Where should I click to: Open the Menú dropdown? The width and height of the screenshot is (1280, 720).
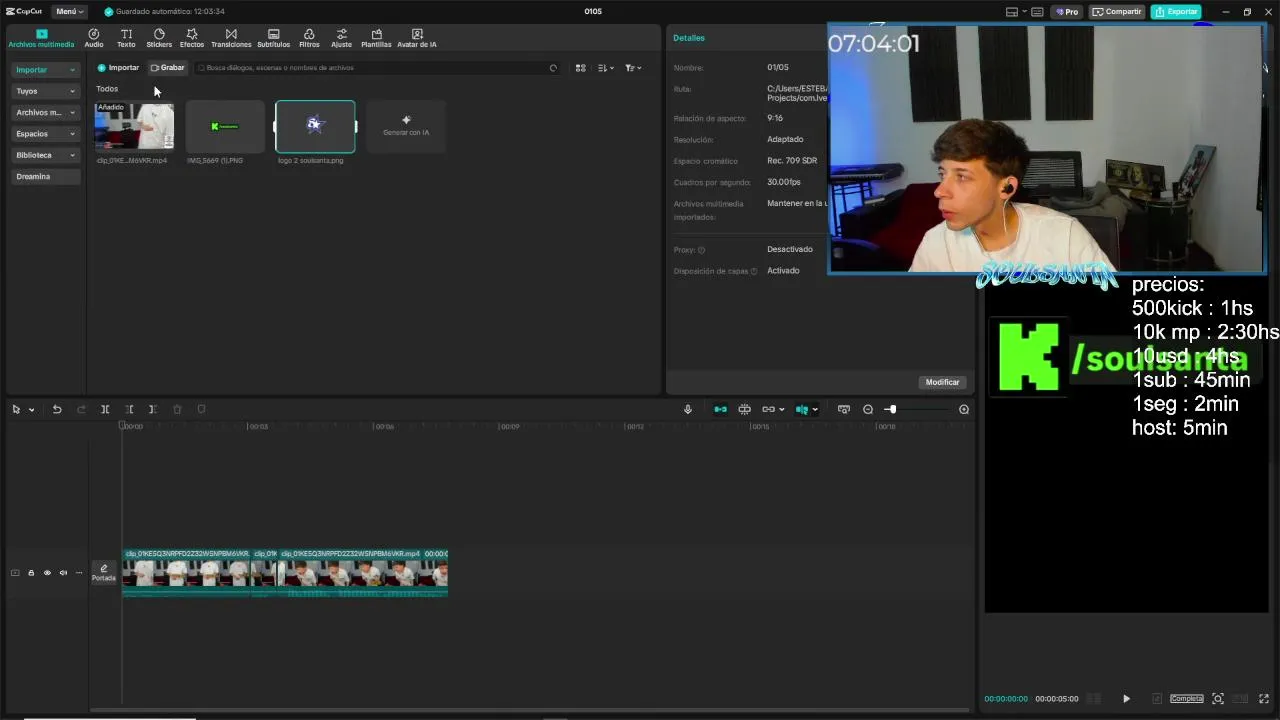click(x=69, y=12)
